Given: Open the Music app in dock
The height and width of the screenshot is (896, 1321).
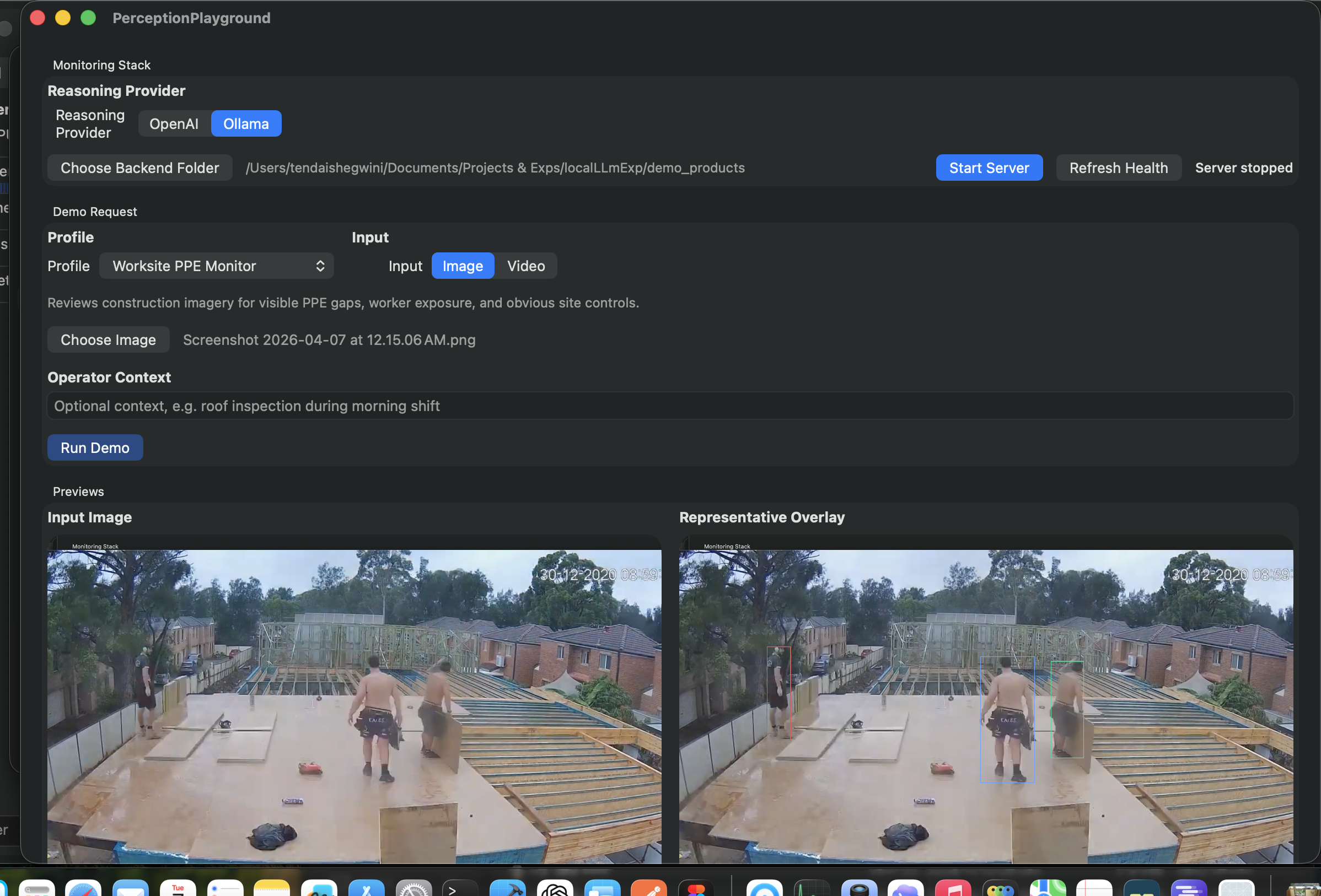Looking at the screenshot, I should point(953,889).
